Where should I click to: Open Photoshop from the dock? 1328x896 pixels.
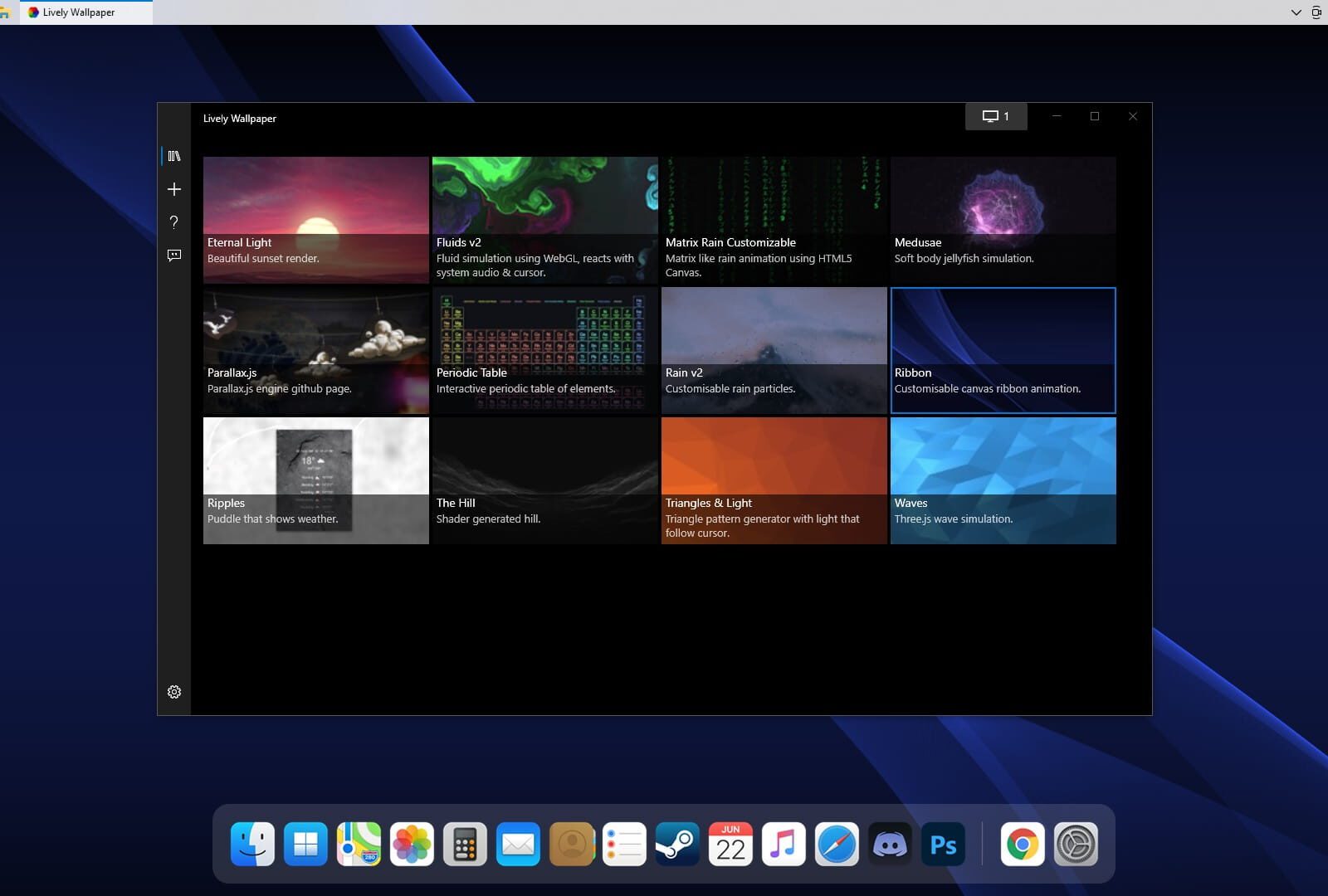pos(943,845)
